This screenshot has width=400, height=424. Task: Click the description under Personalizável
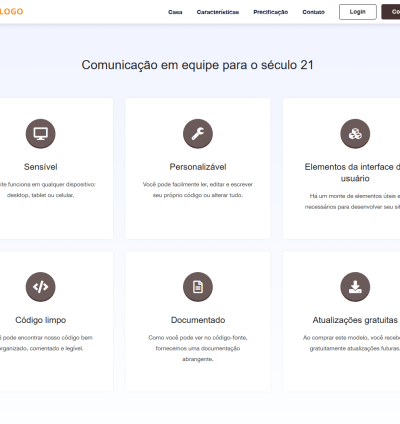pos(198,190)
